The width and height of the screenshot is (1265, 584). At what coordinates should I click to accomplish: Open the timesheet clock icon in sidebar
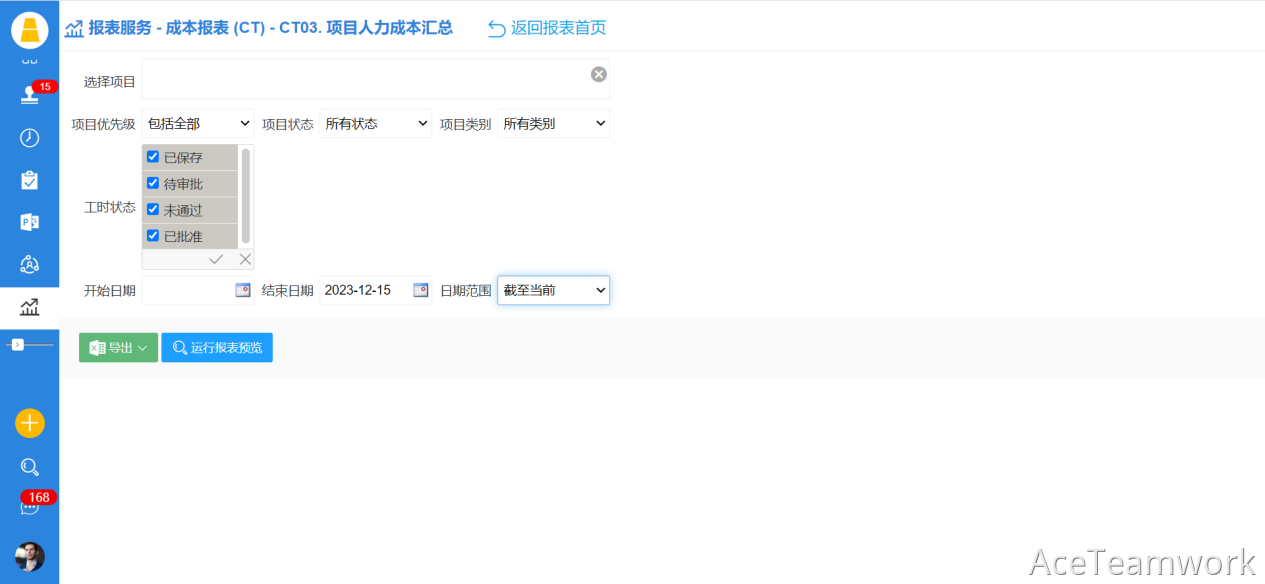coord(29,138)
